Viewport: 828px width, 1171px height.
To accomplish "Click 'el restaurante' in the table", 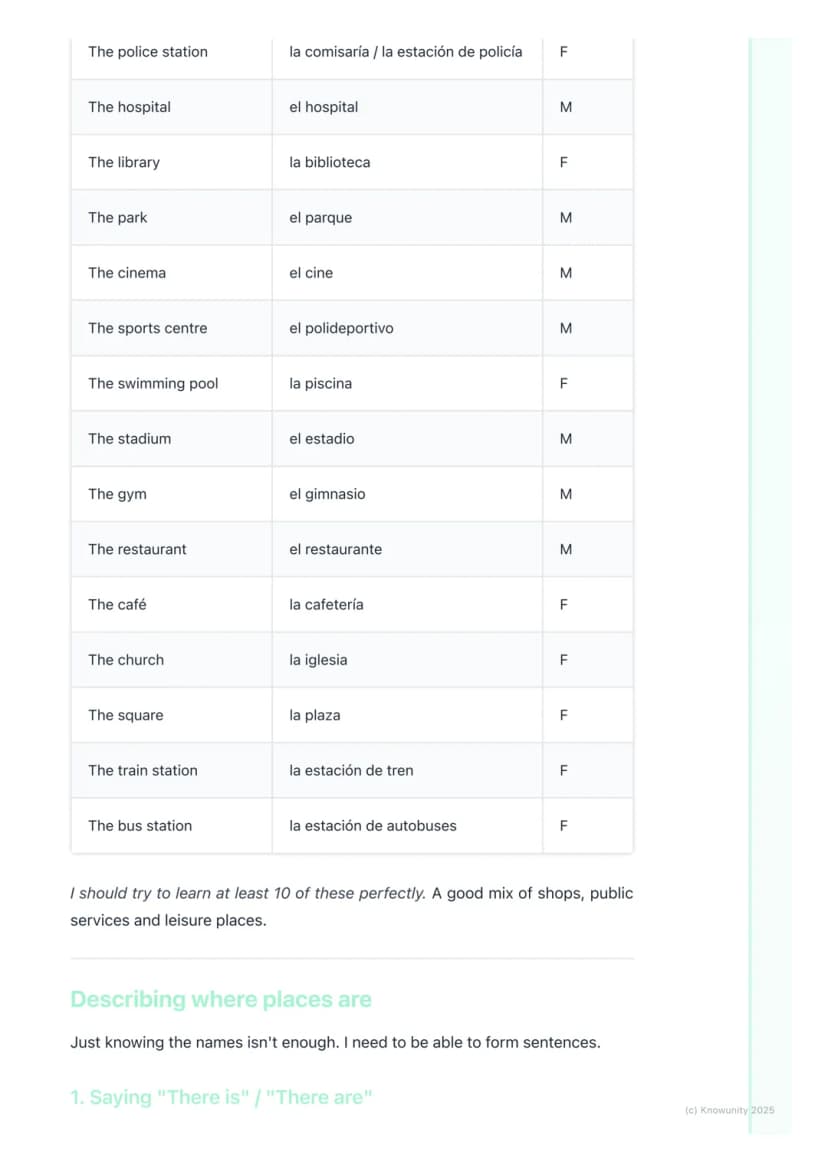I will pos(335,550).
